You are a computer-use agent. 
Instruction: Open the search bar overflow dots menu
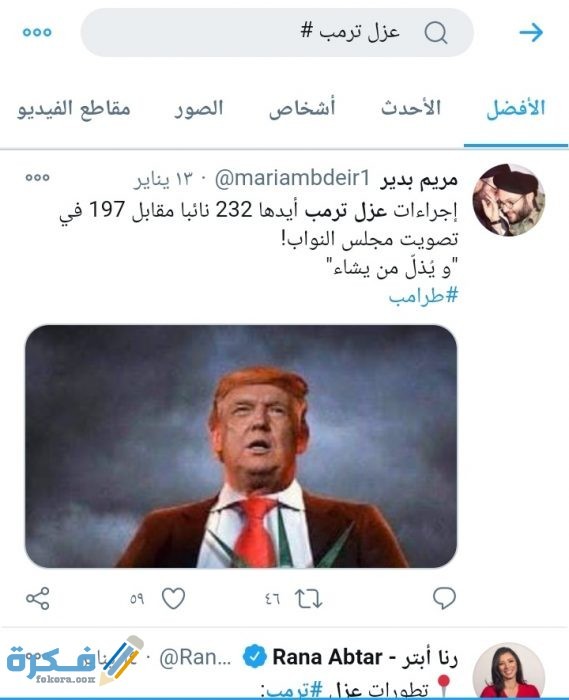coord(37,32)
